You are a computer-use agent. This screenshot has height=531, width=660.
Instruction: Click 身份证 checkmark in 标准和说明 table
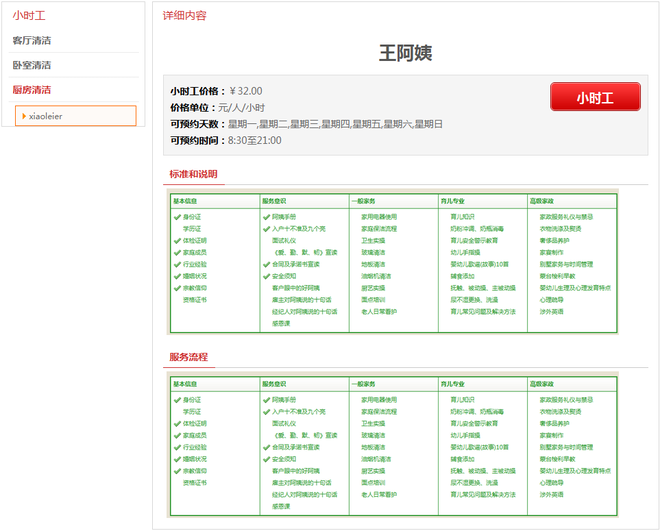pyautogui.click(x=177, y=216)
